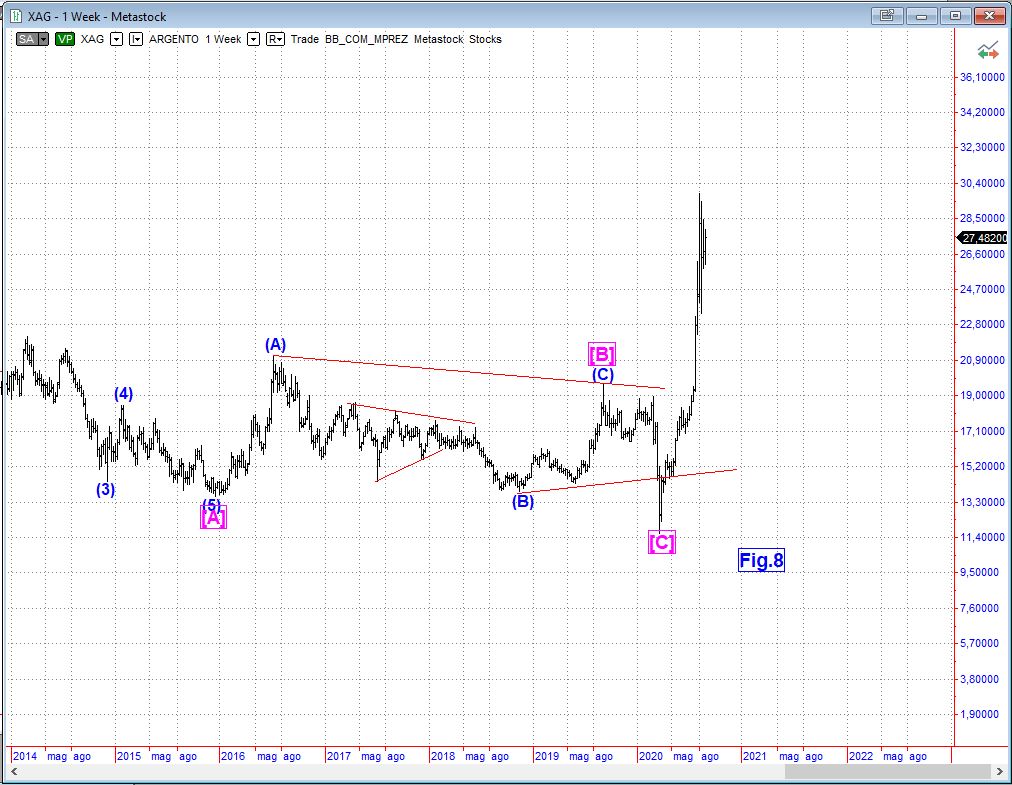This screenshot has height=785, width=1012.
Task: Select the blue (5) wave label
Action: pos(212,504)
